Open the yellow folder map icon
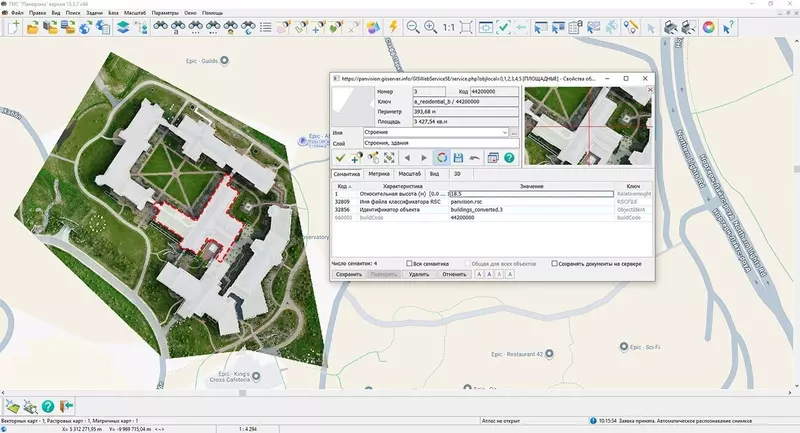The height and width of the screenshot is (433, 800). click(x=33, y=28)
